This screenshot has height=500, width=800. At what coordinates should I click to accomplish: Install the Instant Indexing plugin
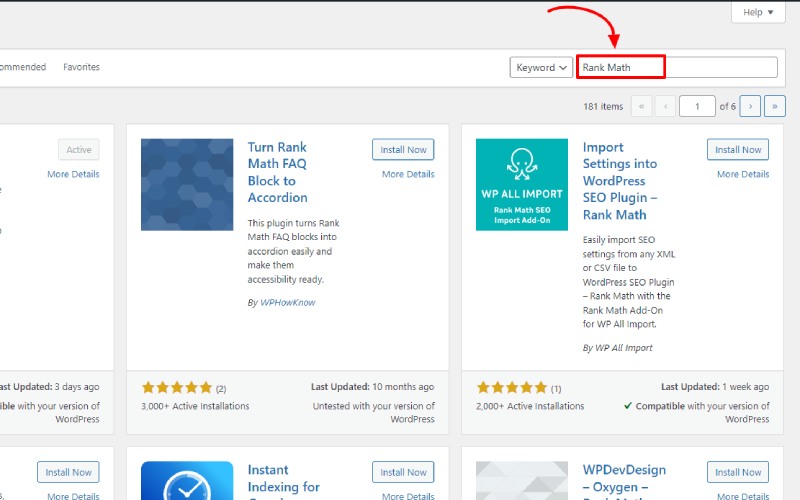403,472
